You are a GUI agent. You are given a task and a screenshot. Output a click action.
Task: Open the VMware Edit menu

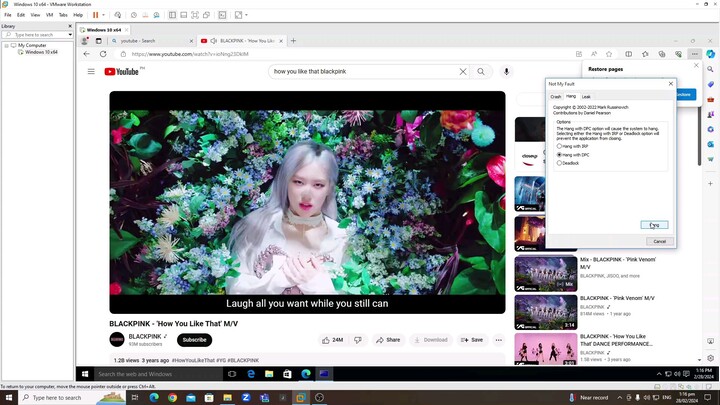pyautogui.click(x=21, y=15)
